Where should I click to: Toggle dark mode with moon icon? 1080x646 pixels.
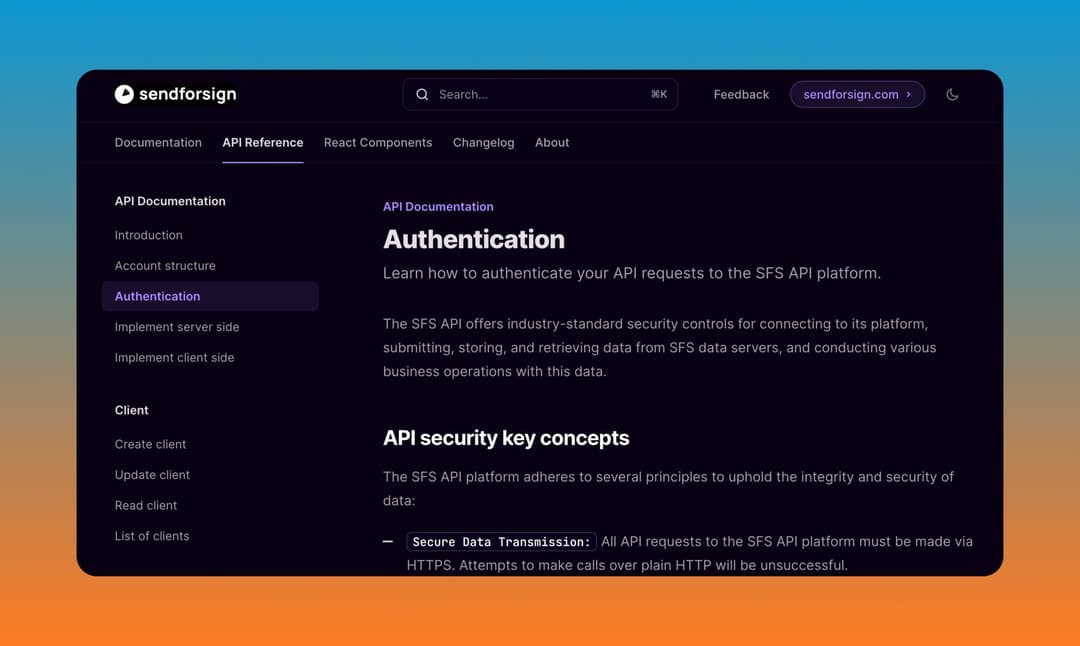click(x=952, y=94)
